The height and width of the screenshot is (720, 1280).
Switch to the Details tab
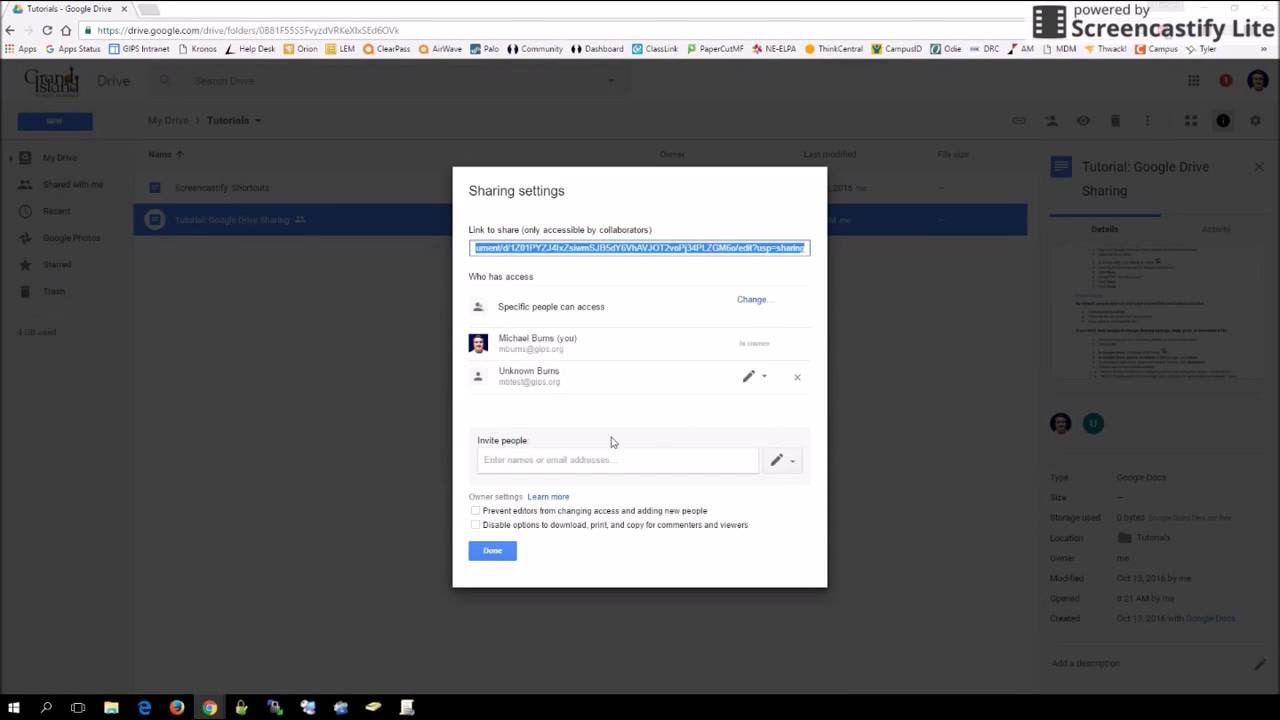(x=1105, y=229)
